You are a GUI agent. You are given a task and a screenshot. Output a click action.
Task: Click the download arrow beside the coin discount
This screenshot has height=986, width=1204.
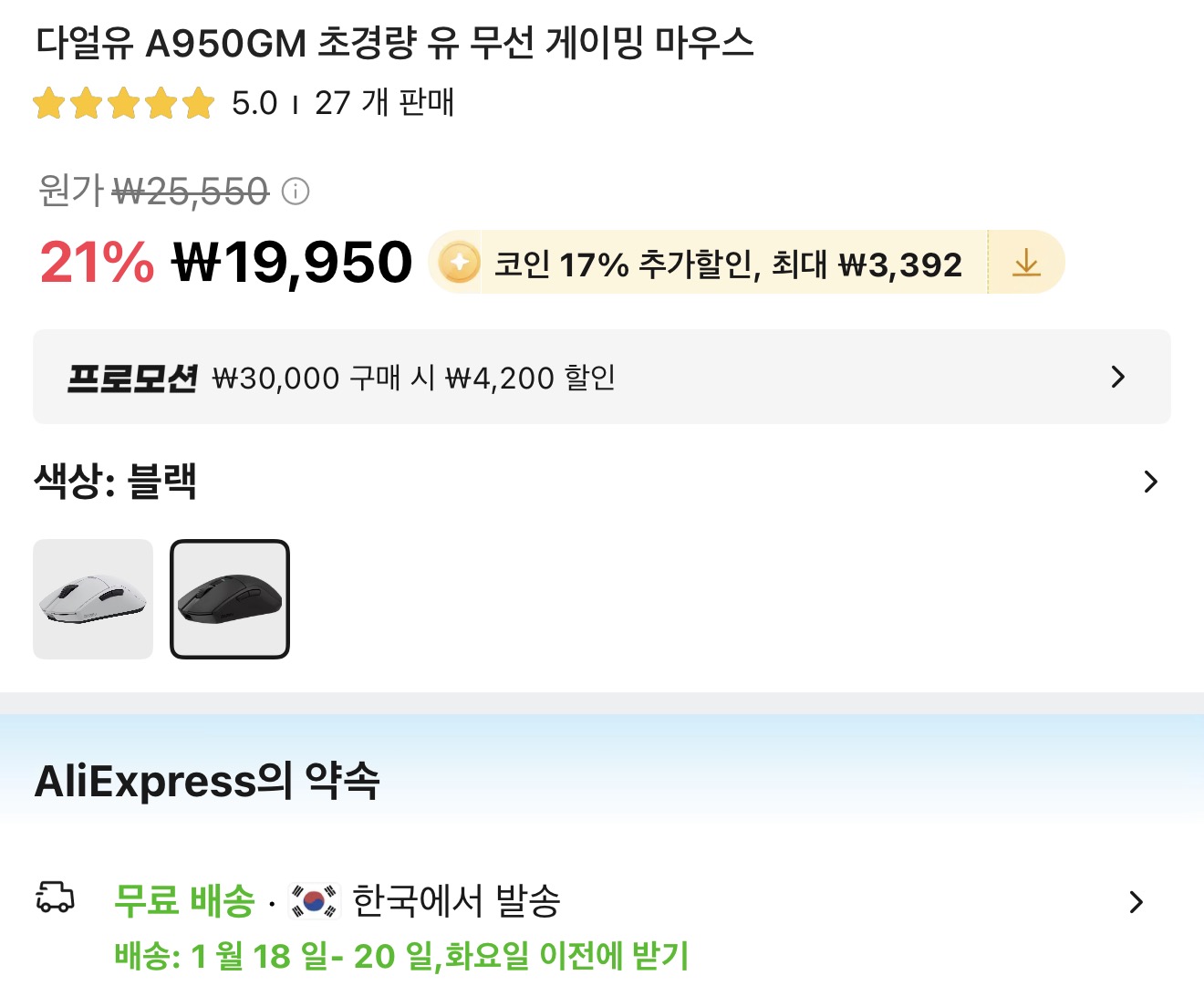(x=1027, y=262)
